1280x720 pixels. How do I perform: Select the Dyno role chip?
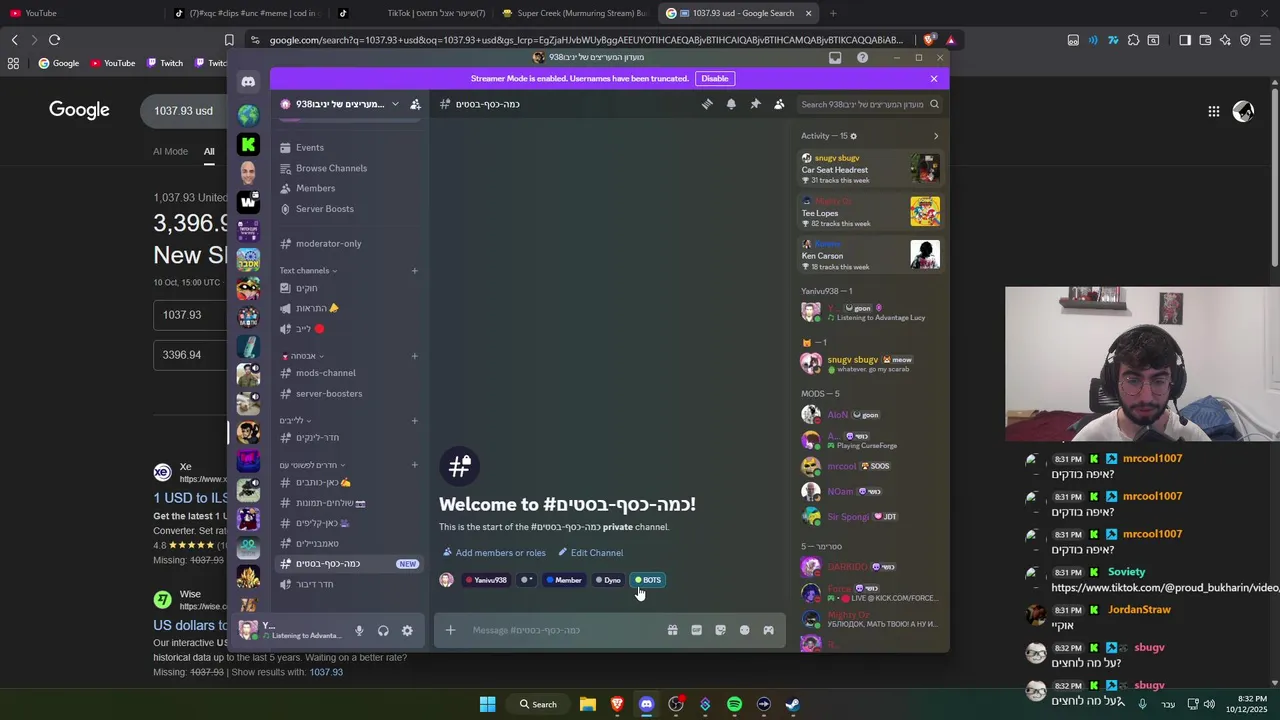coord(608,580)
